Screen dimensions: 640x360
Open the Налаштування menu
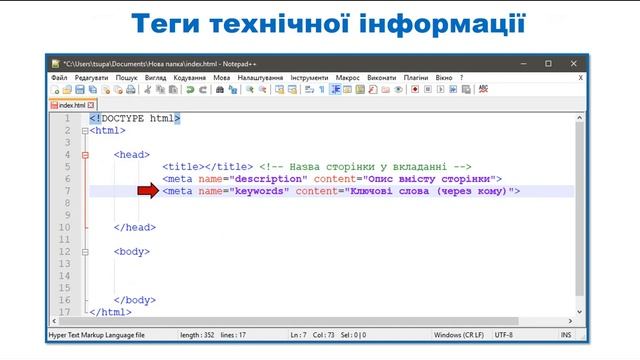pyautogui.click(x=260, y=78)
